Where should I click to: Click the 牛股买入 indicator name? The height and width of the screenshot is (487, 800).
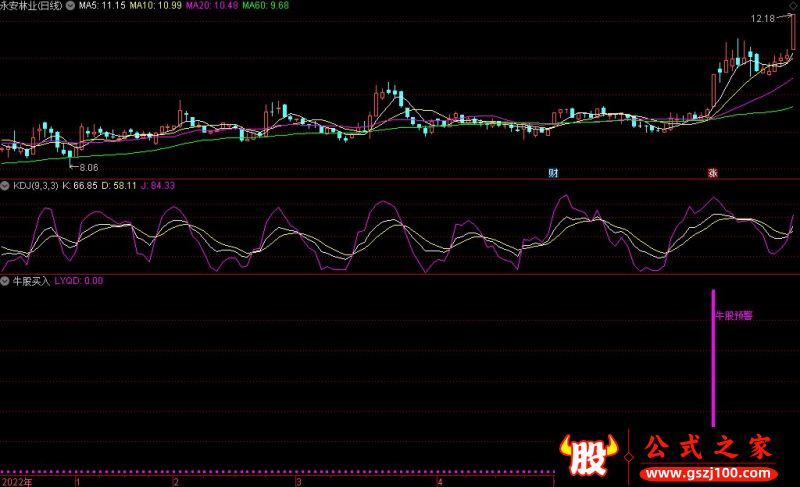pyautogui.click(x=29, y=281)
